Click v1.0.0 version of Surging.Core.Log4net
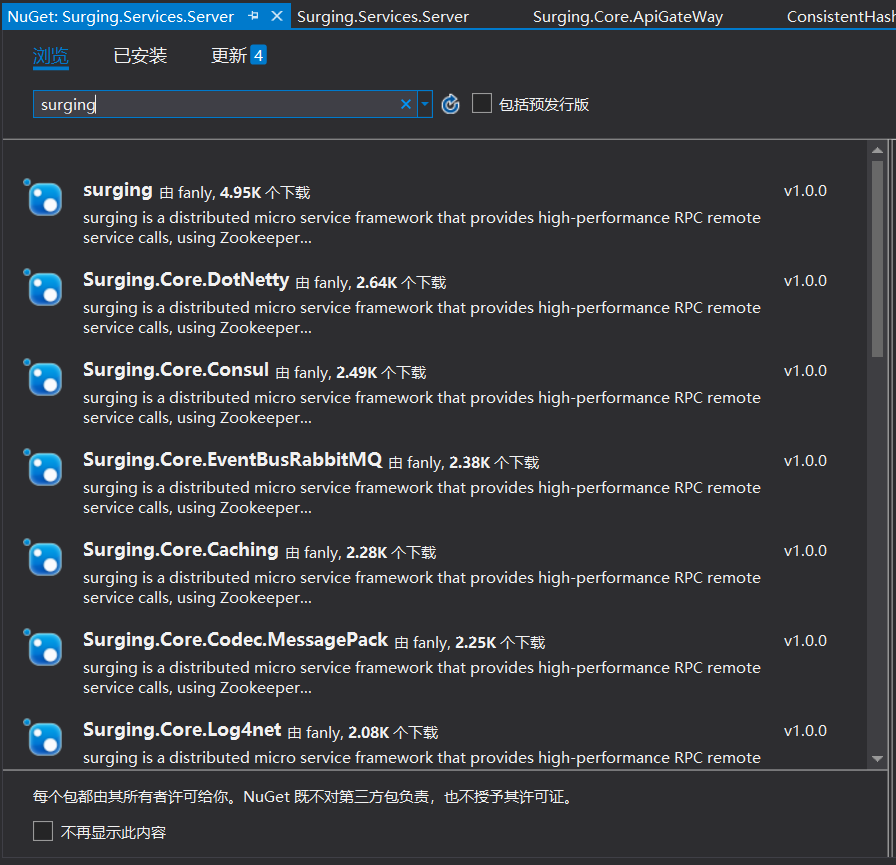The height and width of the screenshot is (865, 896). coord(805,731)
